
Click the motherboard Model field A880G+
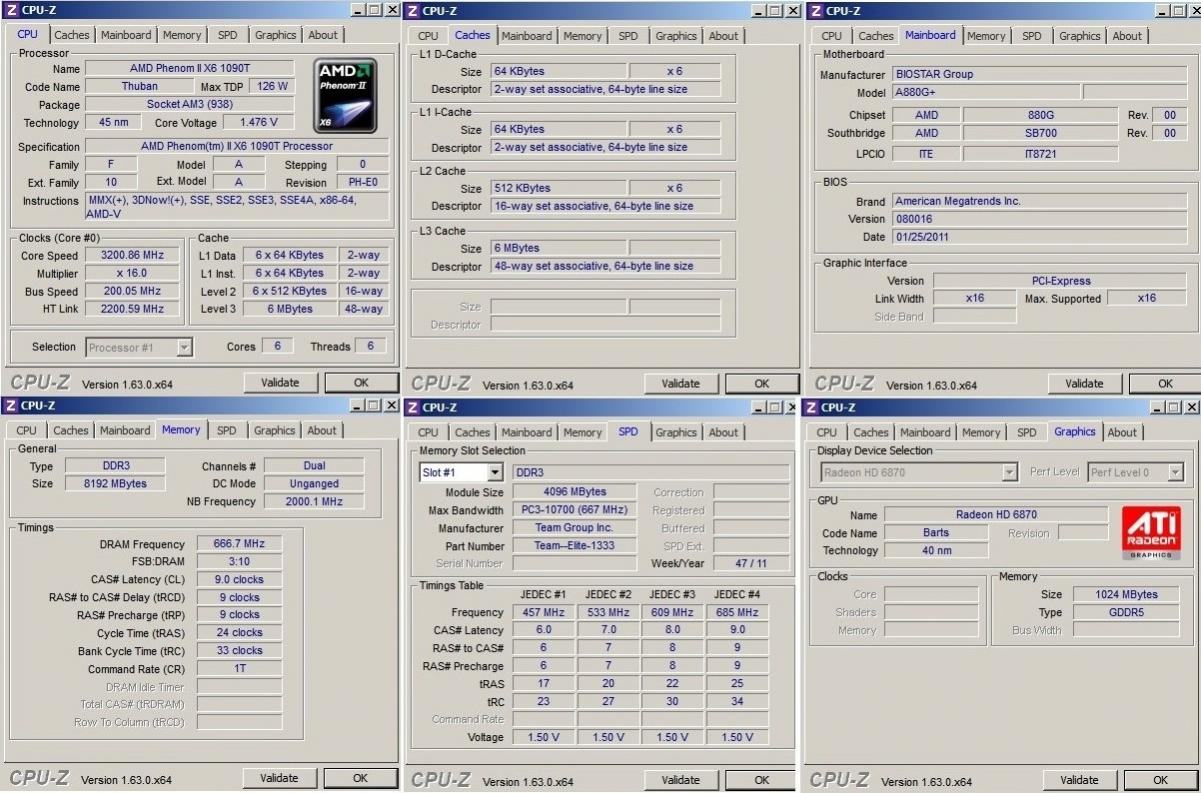point(985,92)
